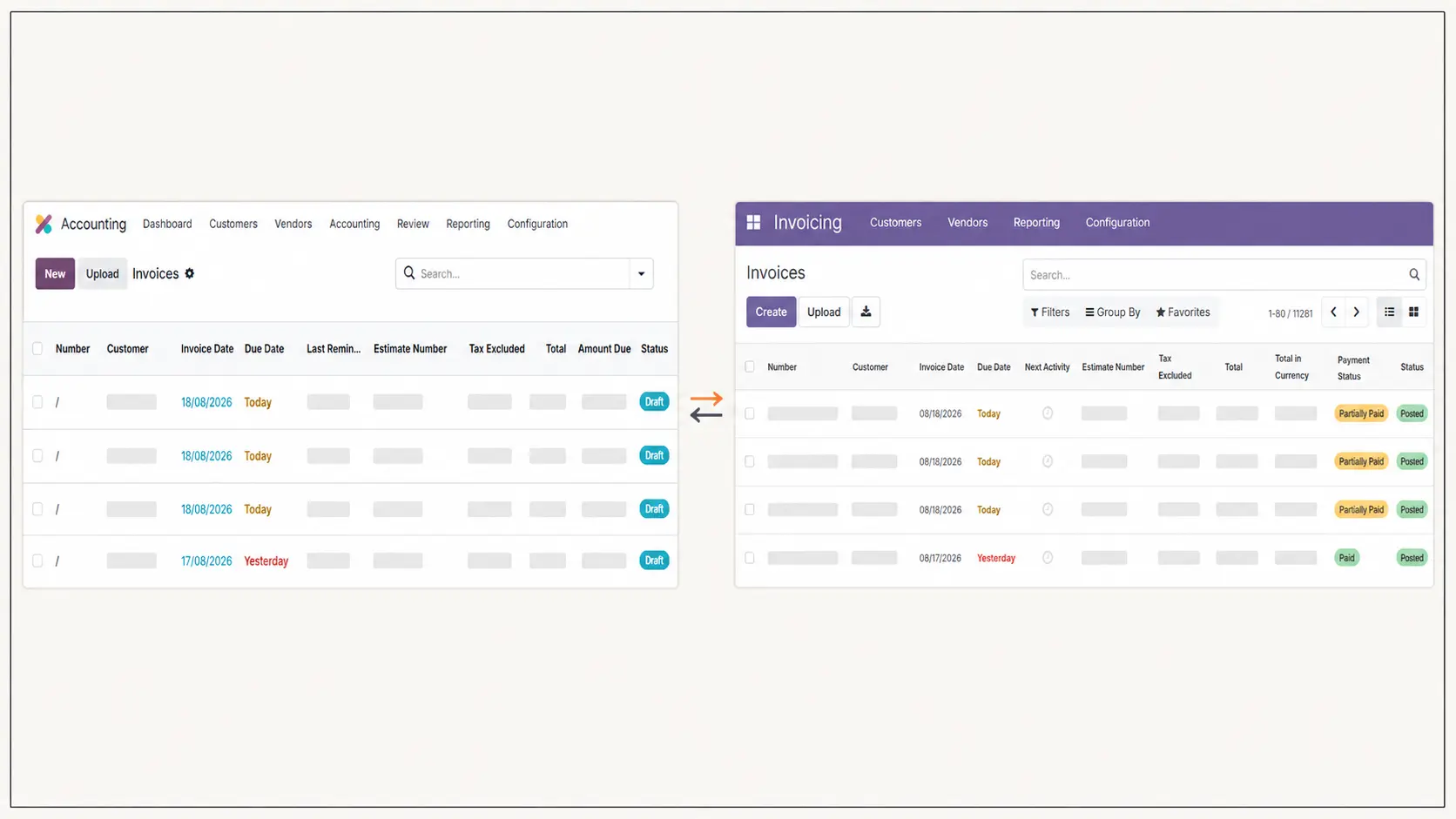Sort by Next Activity column in Invoicing

[x=1047, y=367]
